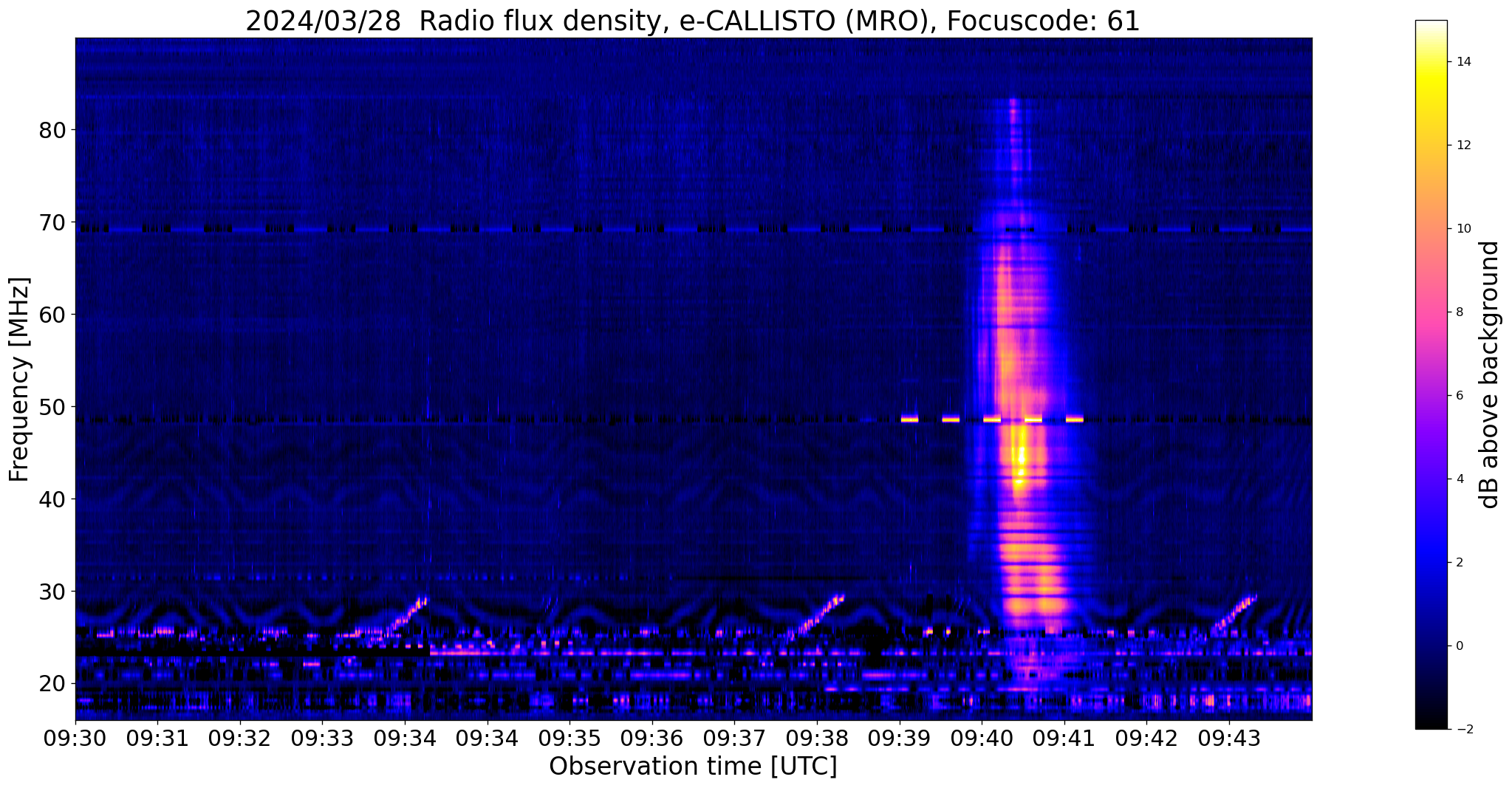
Task: Click the 80 MHz frequency tick label
Action: point(52,130)
